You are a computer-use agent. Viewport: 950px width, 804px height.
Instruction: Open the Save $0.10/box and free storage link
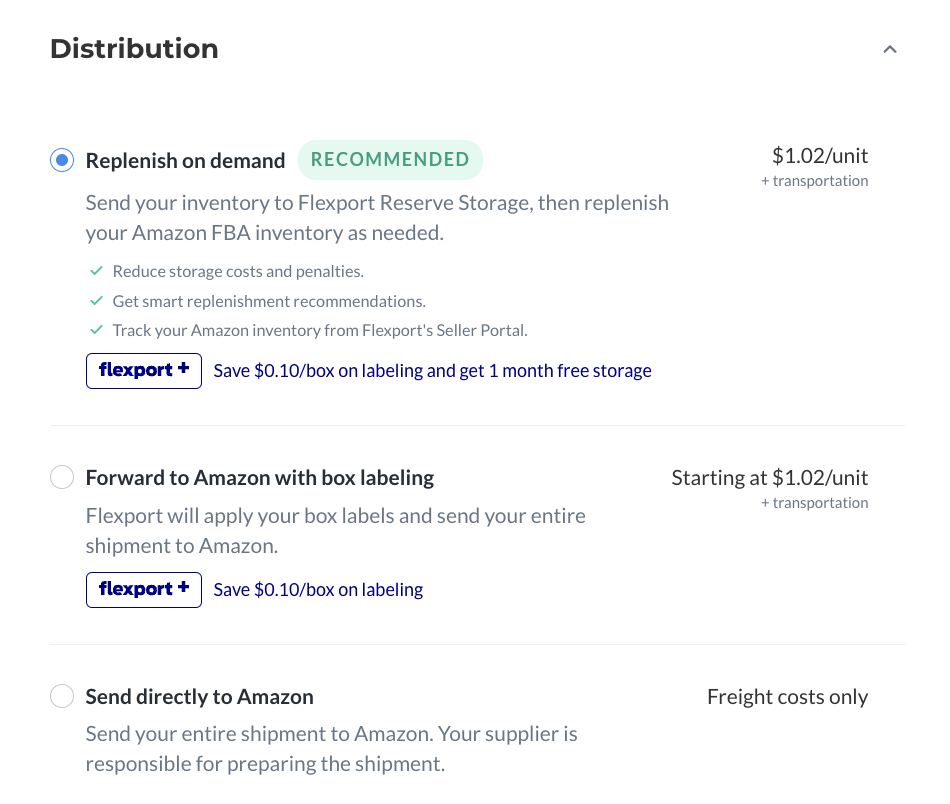pyautogui.click(x=432, y=371)
